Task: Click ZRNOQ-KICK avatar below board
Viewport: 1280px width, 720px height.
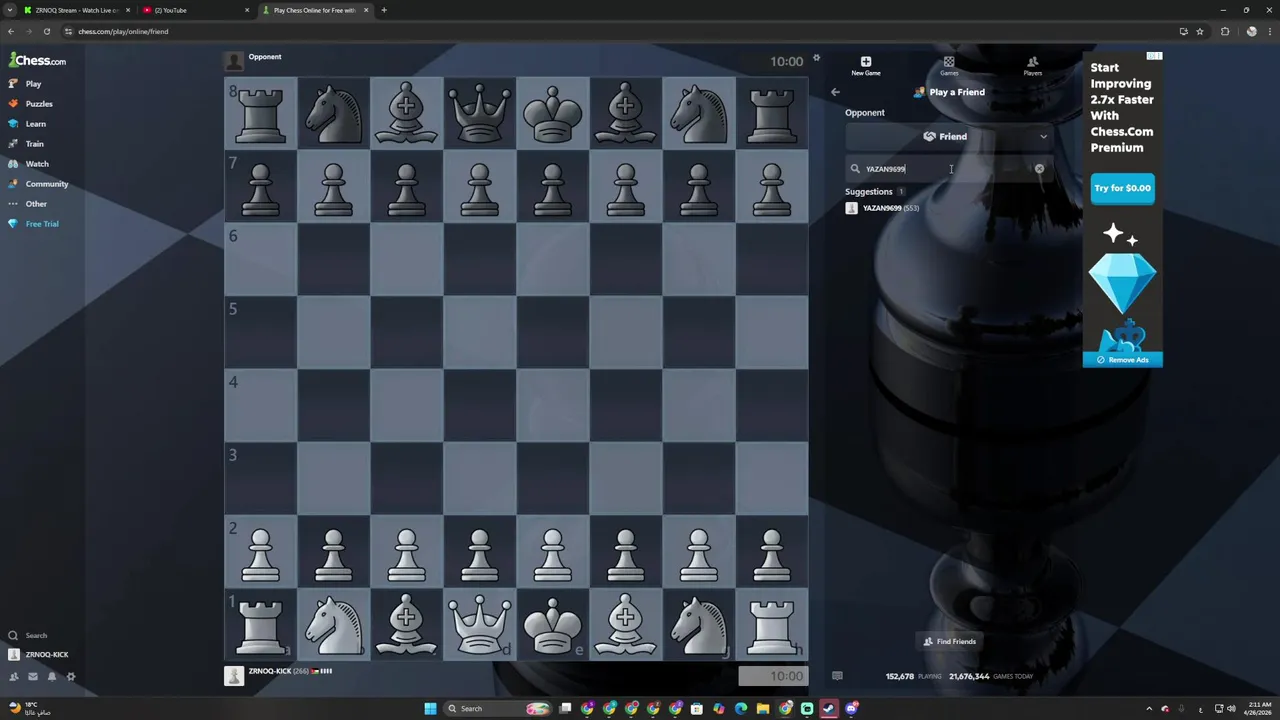Action: pos(234,676)
